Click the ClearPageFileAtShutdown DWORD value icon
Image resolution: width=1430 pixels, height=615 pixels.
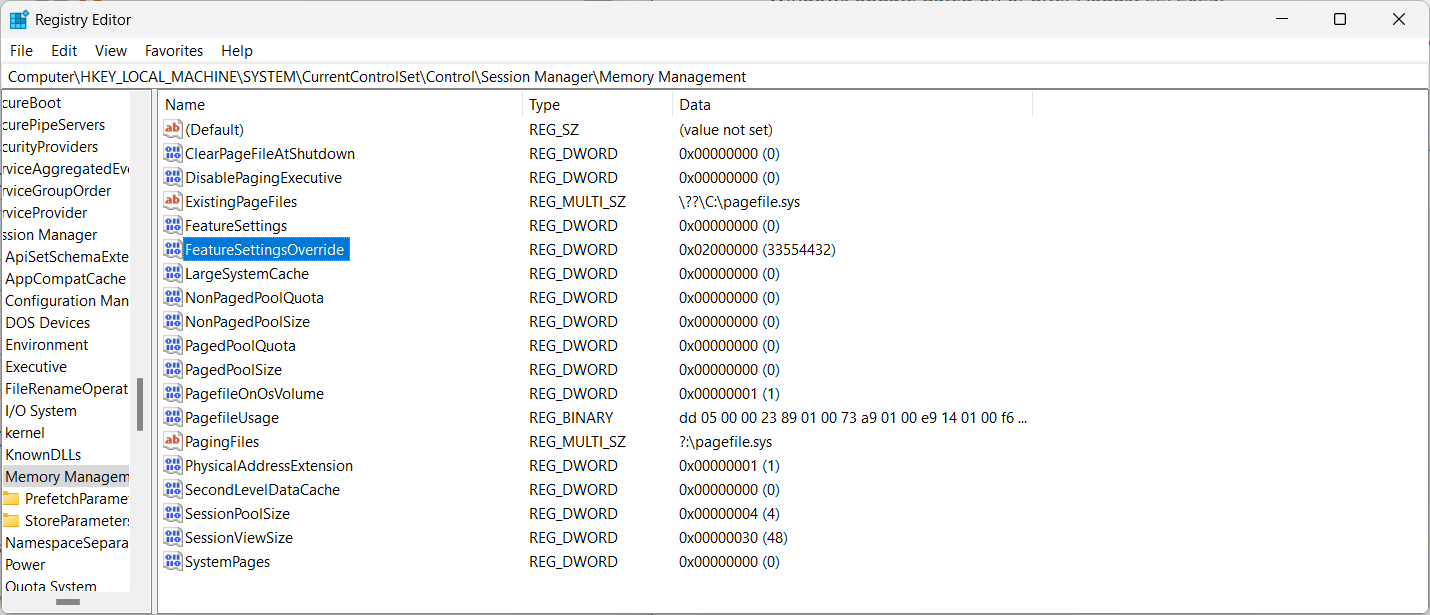point(173,154)
